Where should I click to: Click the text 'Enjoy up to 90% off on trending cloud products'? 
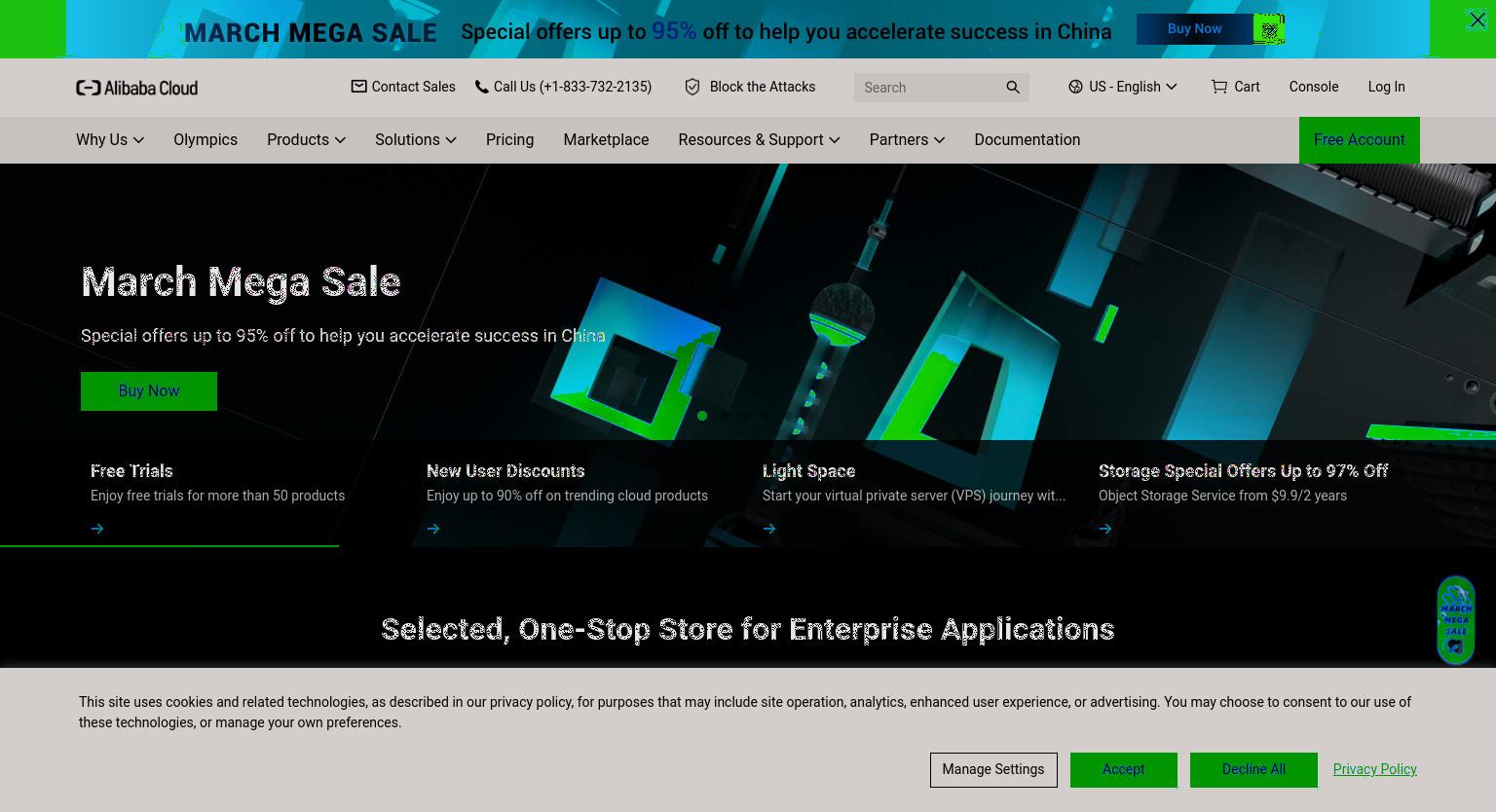point(567,496)
